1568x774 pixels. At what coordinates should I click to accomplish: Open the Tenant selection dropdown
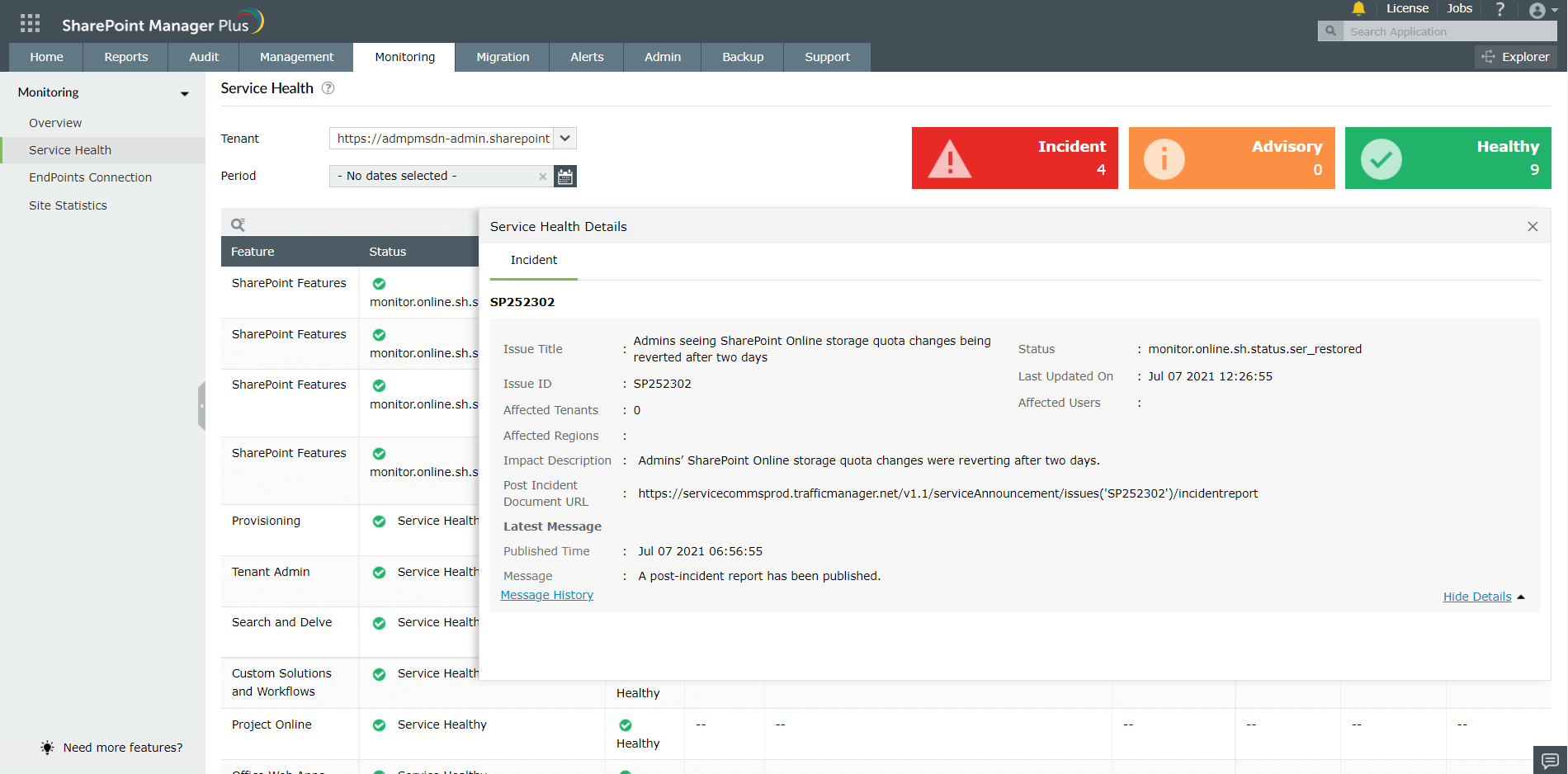(564, 138)
